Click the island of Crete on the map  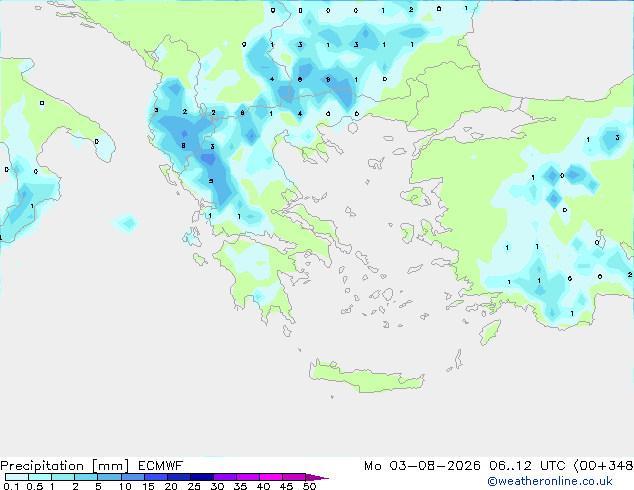tap(366, 377)
